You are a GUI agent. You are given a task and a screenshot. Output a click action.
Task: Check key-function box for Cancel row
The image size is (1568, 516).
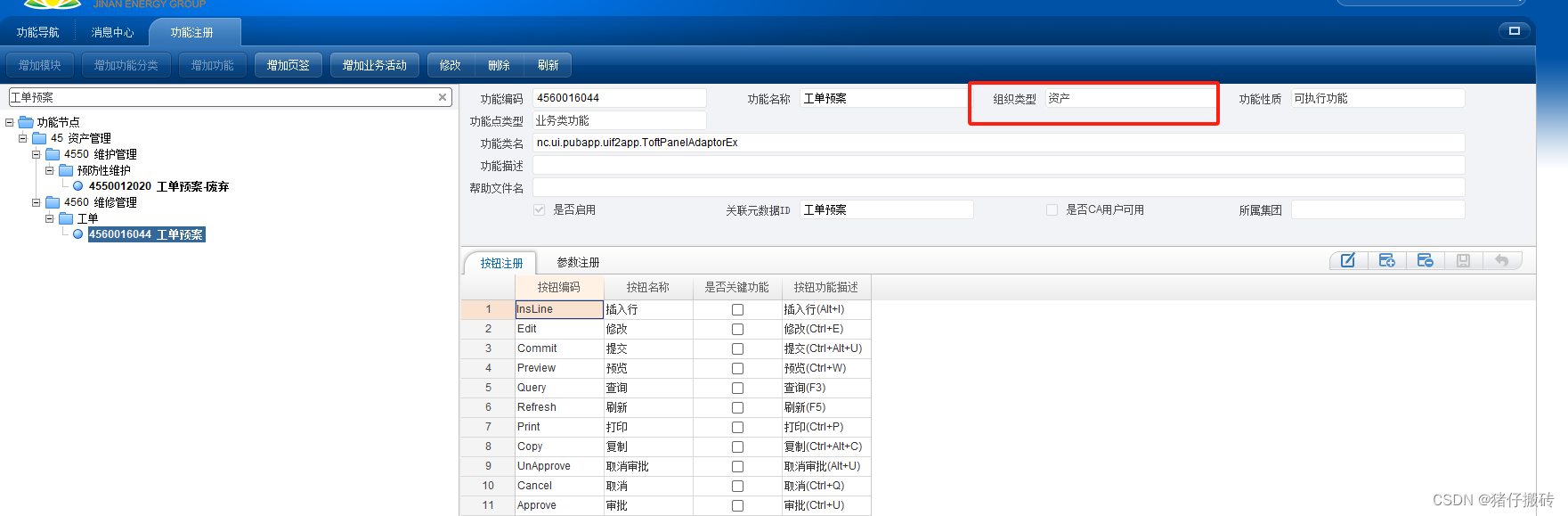tap(737, 486)
